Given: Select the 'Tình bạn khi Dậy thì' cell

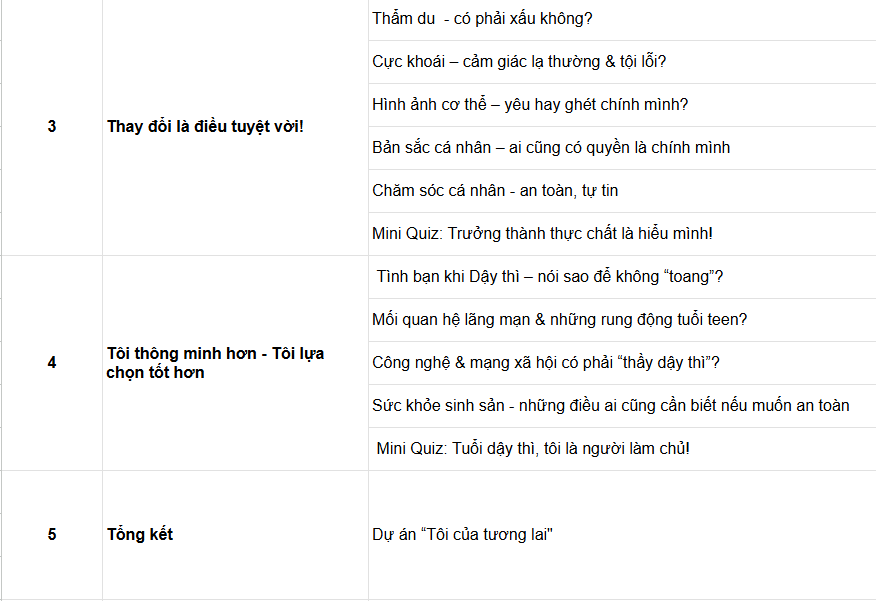Looking at the screenshot, I should tap(622, 277).
